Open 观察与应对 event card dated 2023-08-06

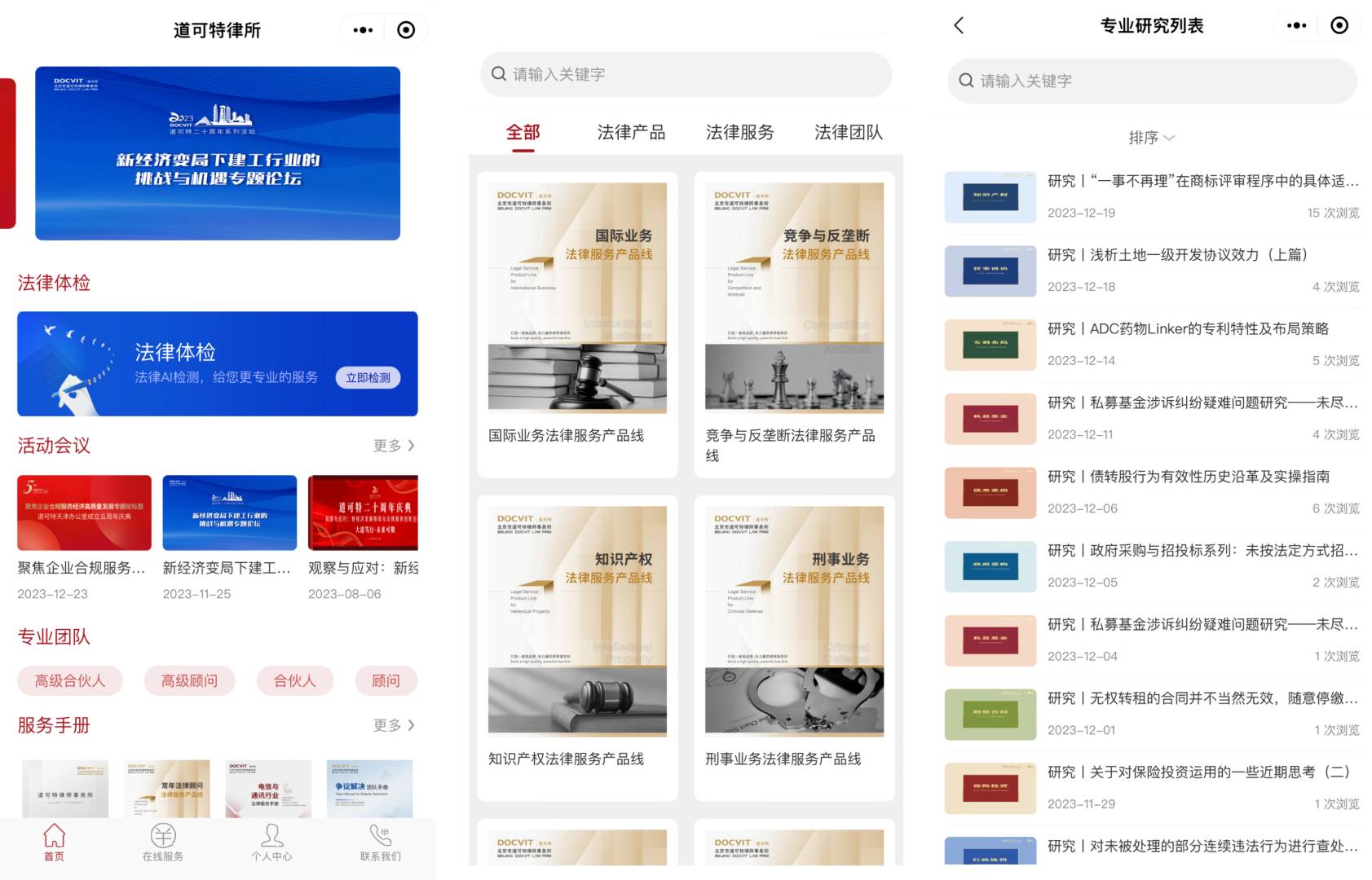[363, 538]
